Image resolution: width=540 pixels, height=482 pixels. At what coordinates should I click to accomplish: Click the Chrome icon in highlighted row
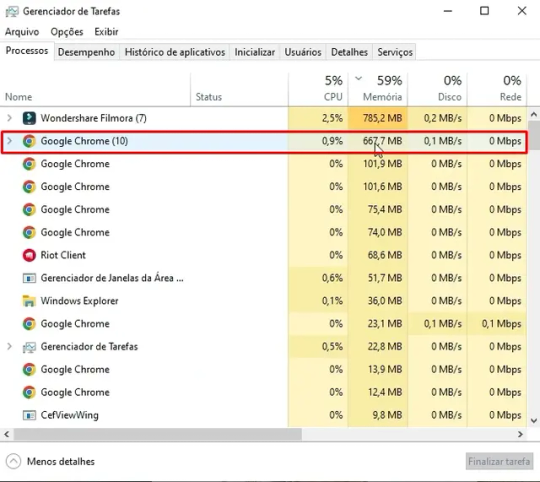point(29,141)
